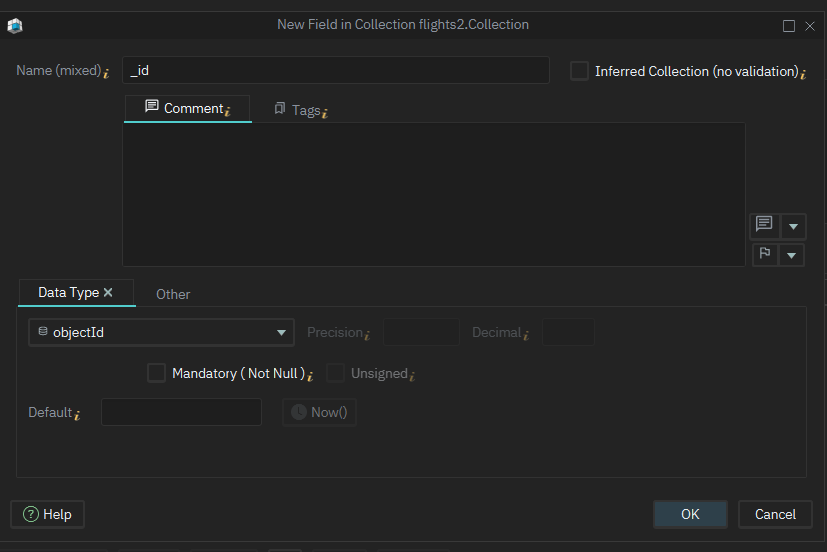Confirm with the OK button

tap(690, 514)
